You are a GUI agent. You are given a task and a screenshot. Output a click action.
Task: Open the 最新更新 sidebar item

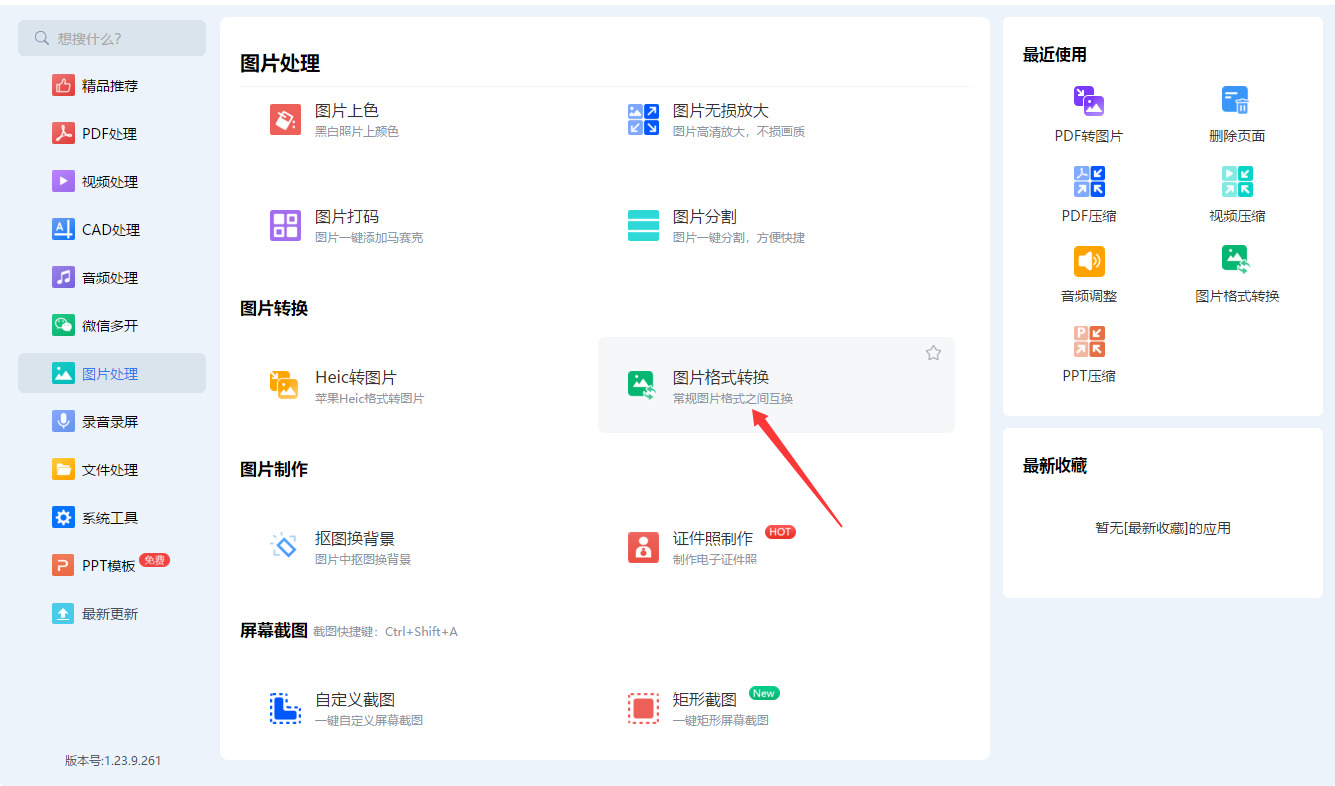coord(112,614)
